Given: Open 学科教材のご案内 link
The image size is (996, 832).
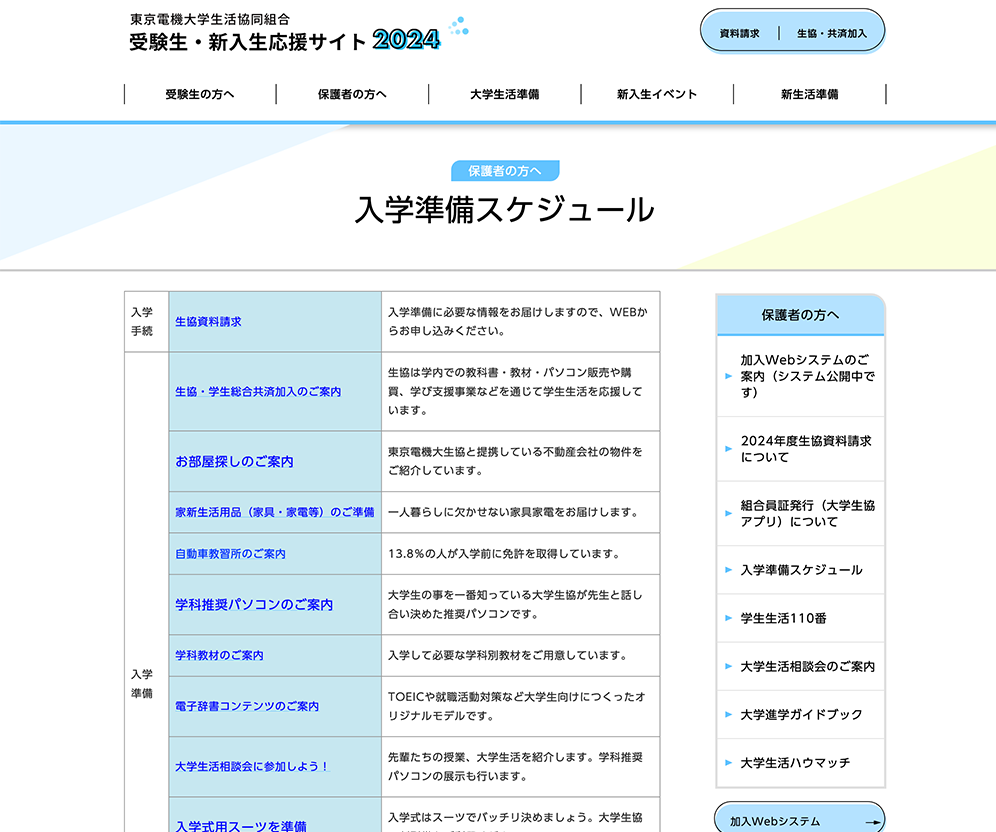Looking at the screenshot, I should tap(219, 655).
